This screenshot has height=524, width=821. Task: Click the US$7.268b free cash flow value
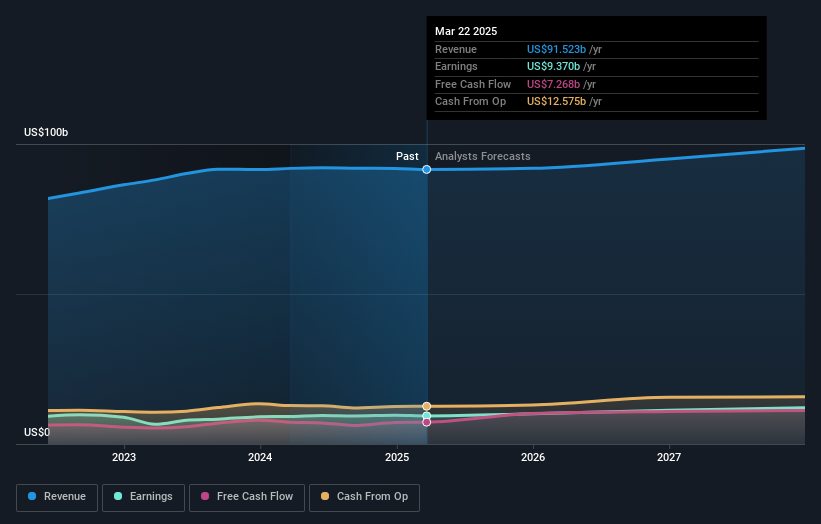tap(553, 84)
